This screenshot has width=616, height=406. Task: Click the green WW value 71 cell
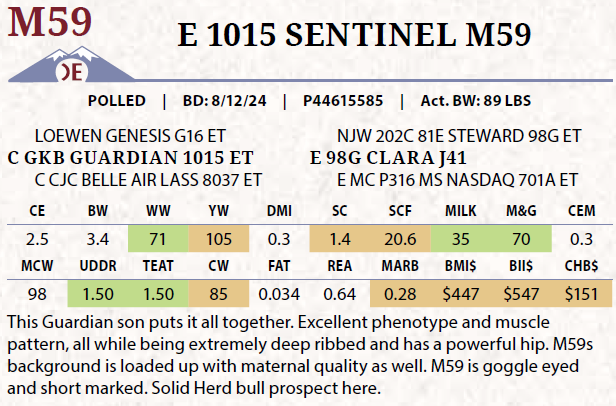[158, 240]
